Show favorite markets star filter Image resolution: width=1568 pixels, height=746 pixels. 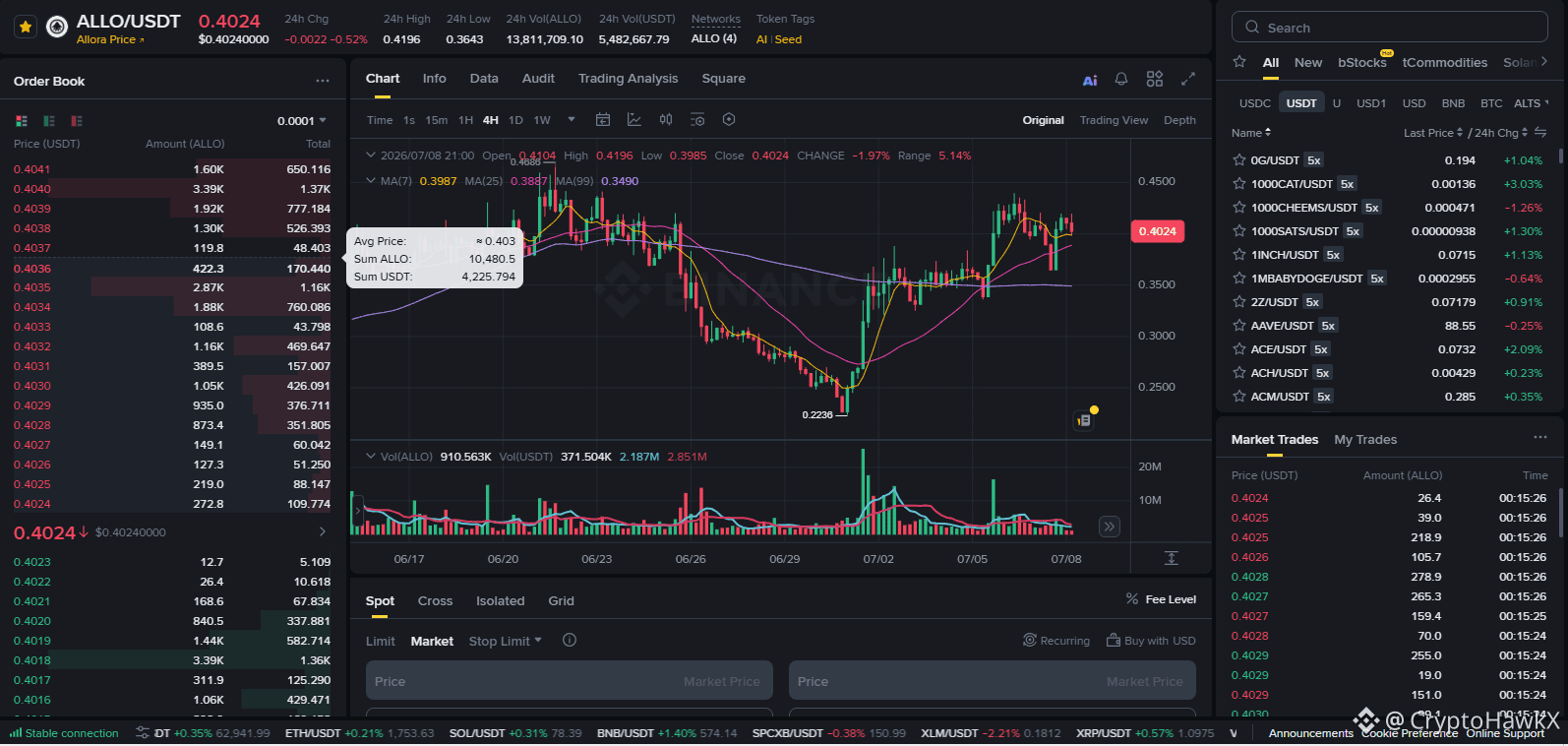pyautogui.click(x=1239, y=62)
